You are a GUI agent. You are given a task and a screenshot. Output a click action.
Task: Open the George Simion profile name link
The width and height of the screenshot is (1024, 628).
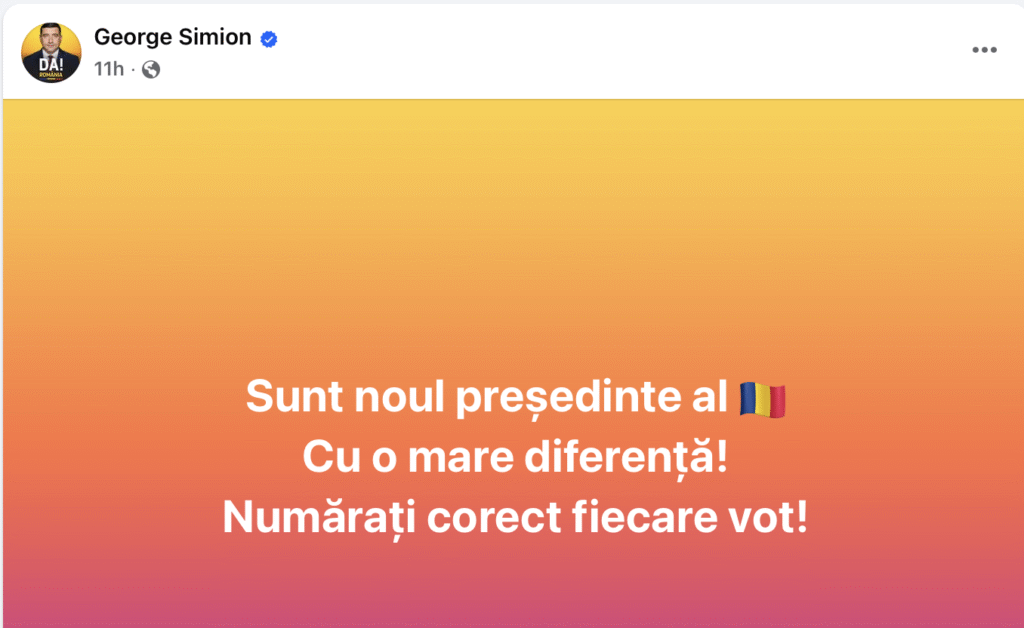[x=172, y=37]
